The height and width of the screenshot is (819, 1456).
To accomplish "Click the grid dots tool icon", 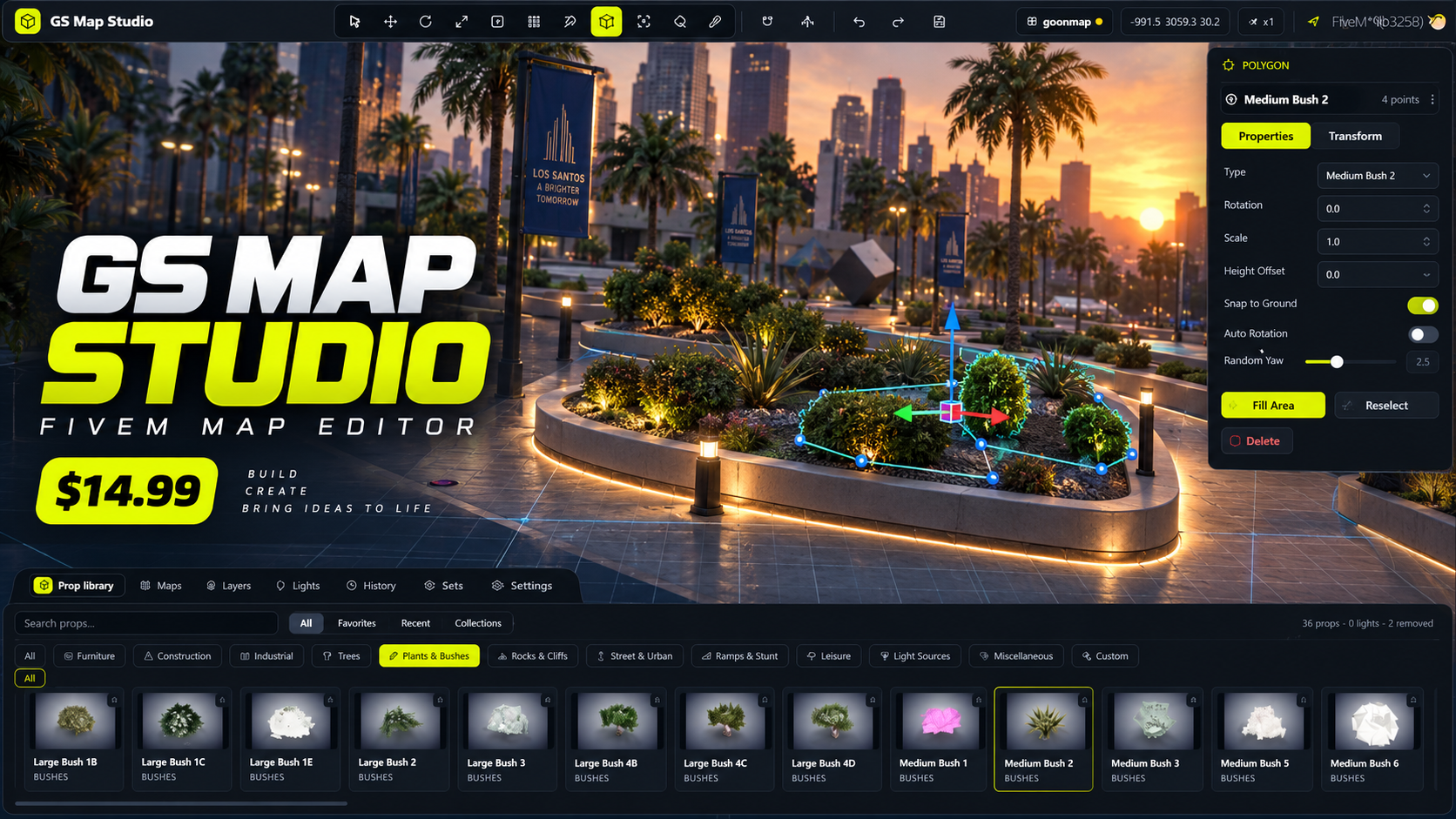I will point(534,22).
